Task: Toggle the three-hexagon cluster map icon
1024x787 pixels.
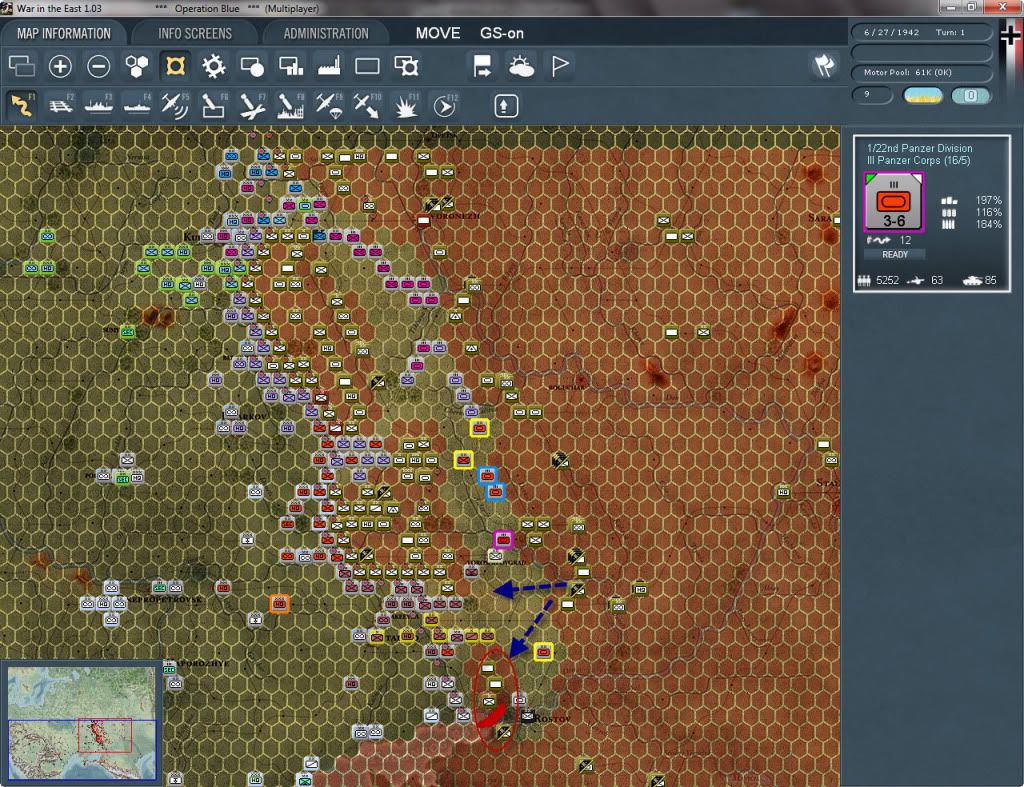Action: [x=136, y=66]
